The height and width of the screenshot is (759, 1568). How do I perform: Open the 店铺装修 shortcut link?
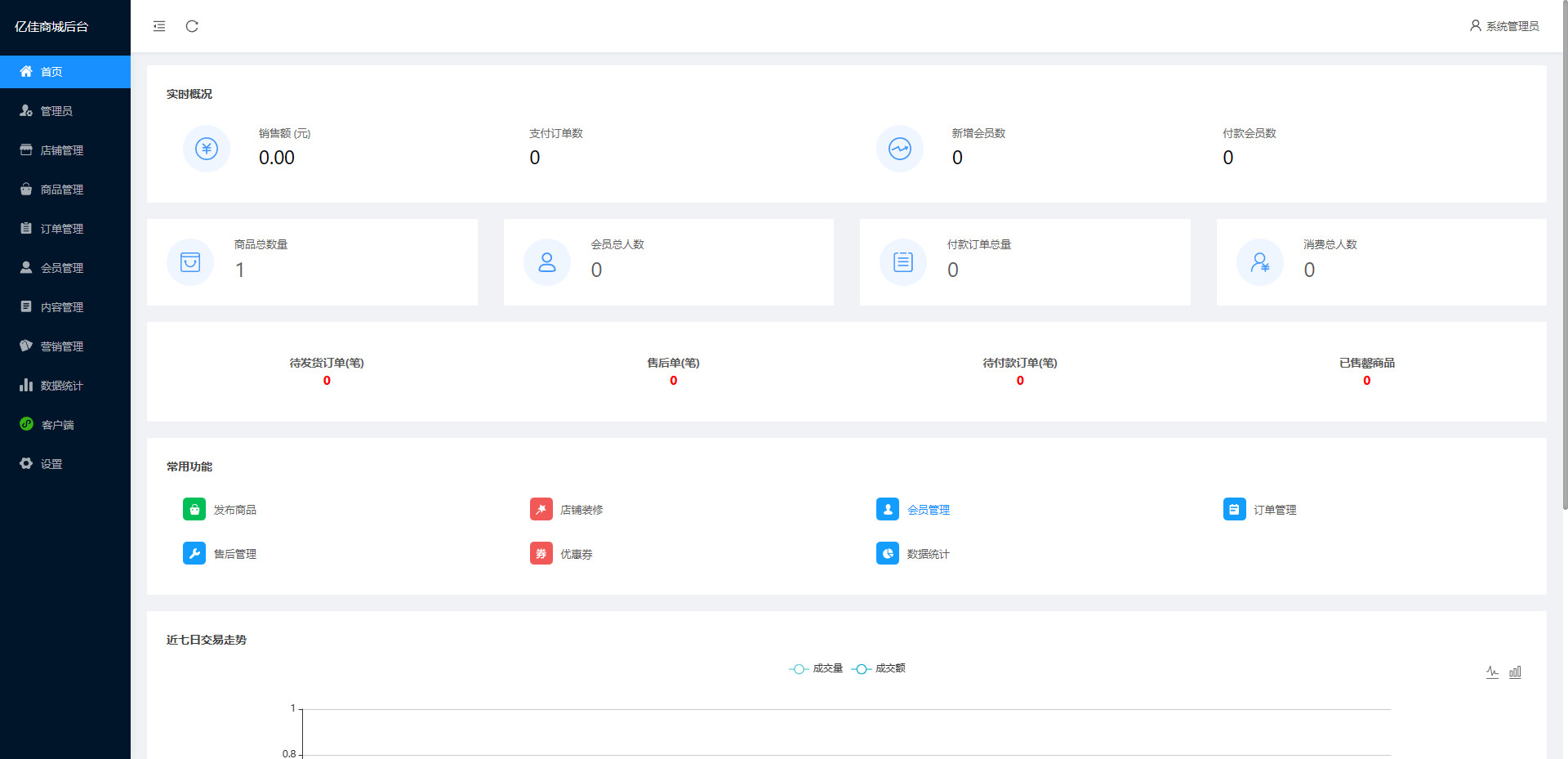pyautogui.click(x=581, y=510)
